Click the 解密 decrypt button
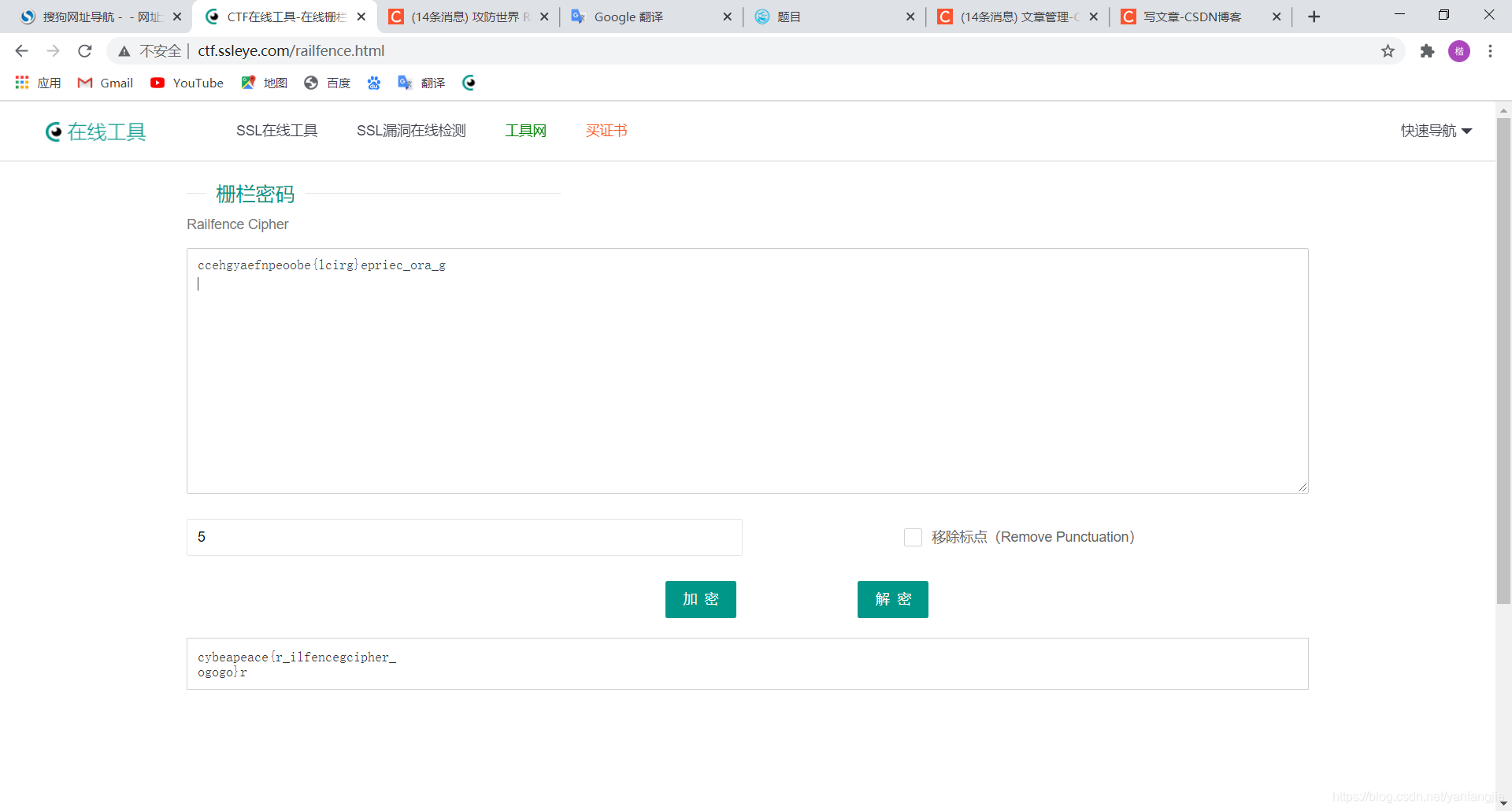Viewport: 1512px width, 811px height. (x=893, y=599)
